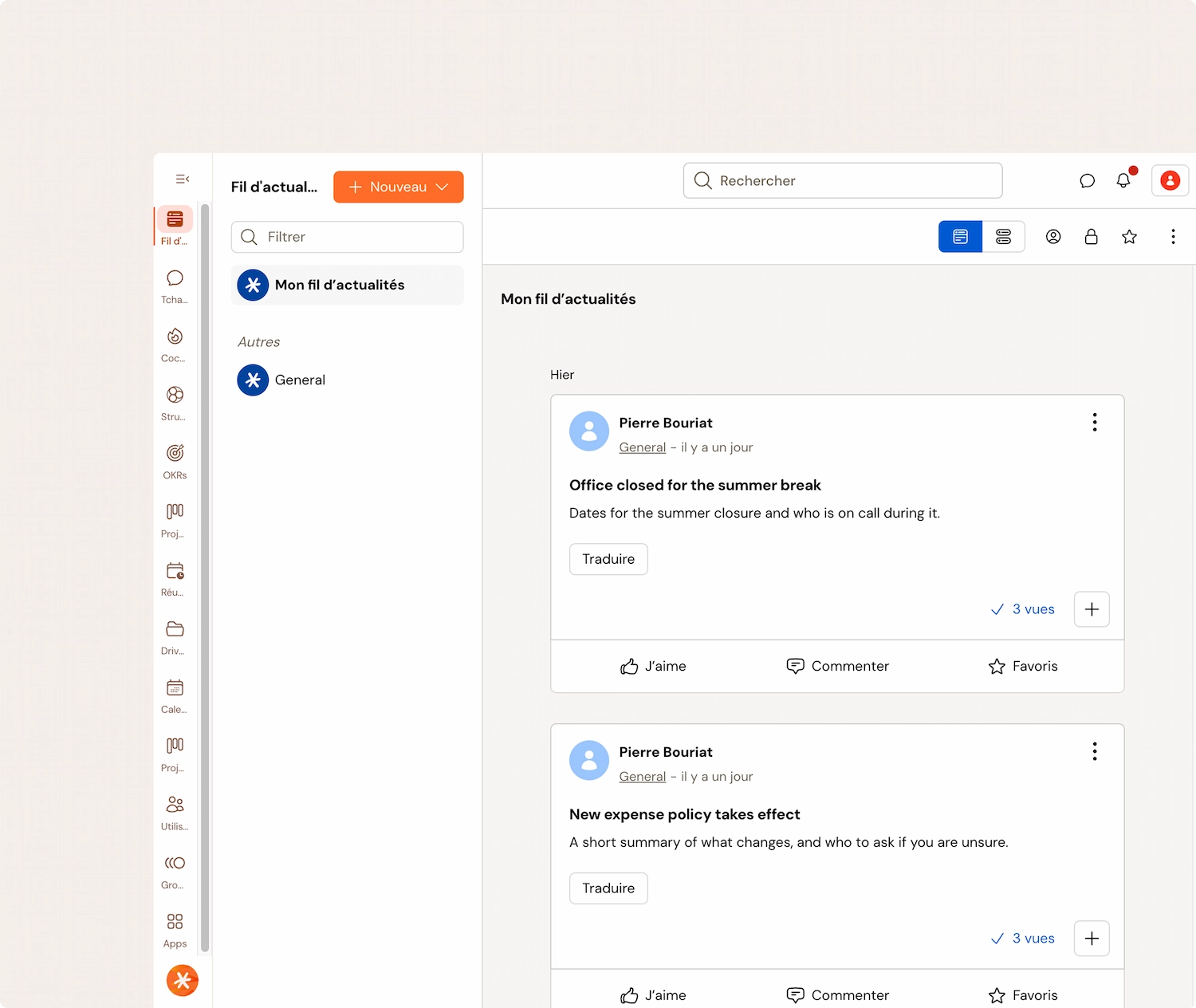Click Pierre Bouriat's avatar on the expense policy post

pos(589,761)
